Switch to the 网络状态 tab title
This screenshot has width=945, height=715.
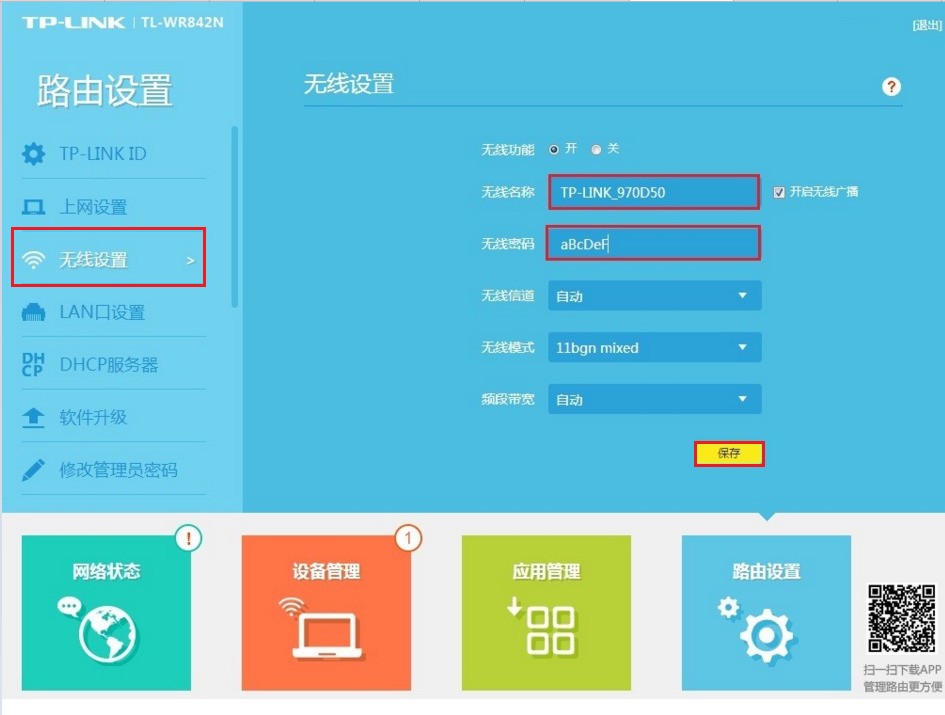point(106,571)
